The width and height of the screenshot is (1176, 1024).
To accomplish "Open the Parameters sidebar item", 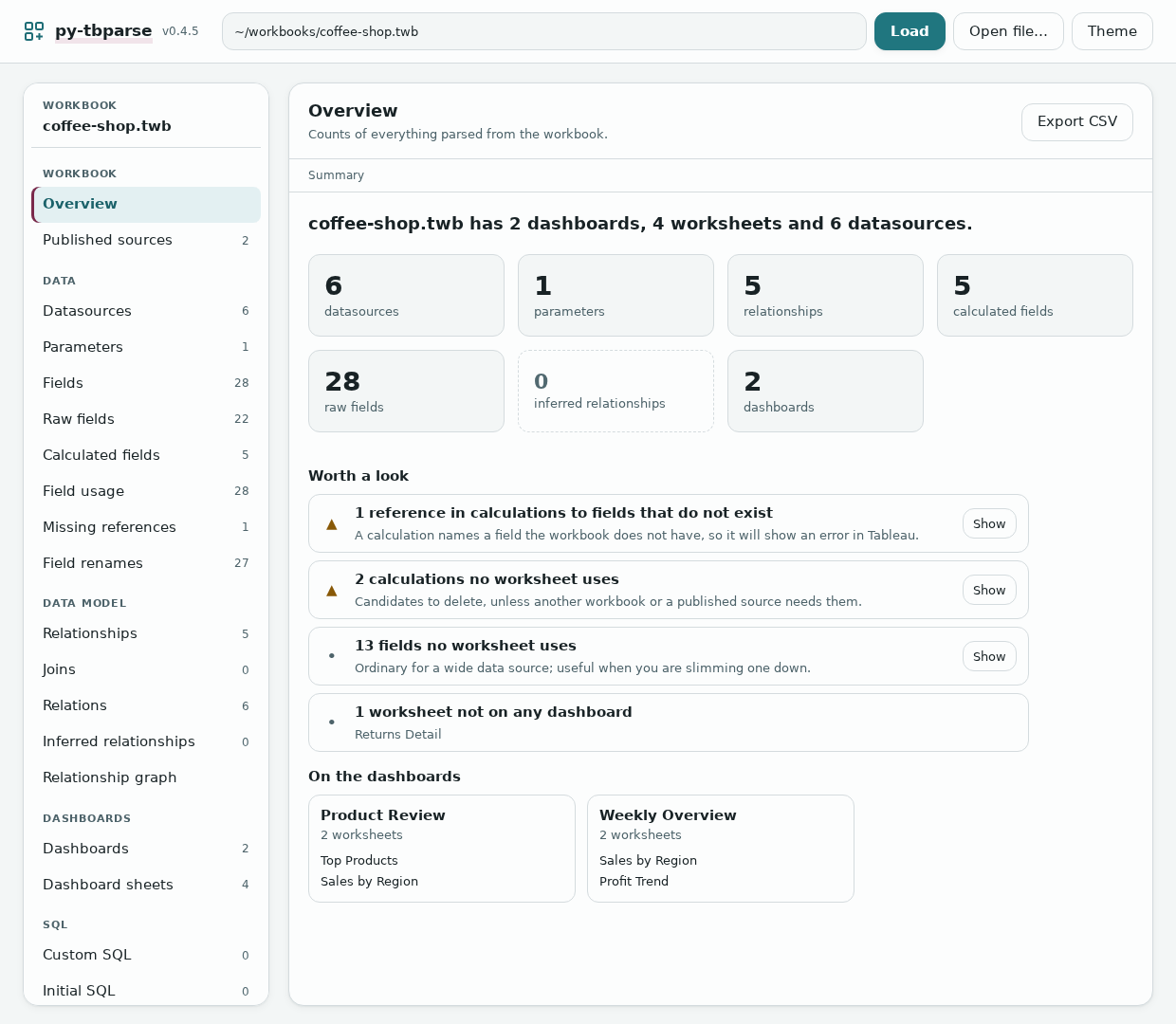I will tap(146, 347).
